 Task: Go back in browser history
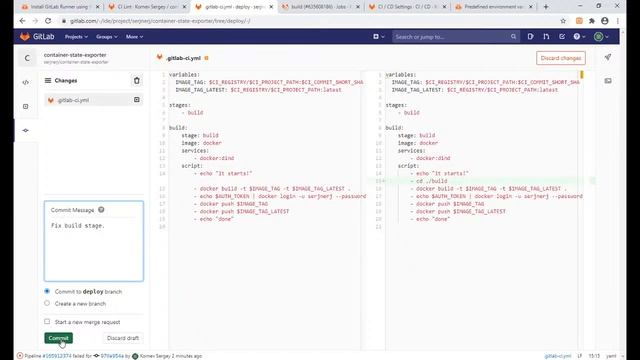pyautogui.click(x=22, y=21)
